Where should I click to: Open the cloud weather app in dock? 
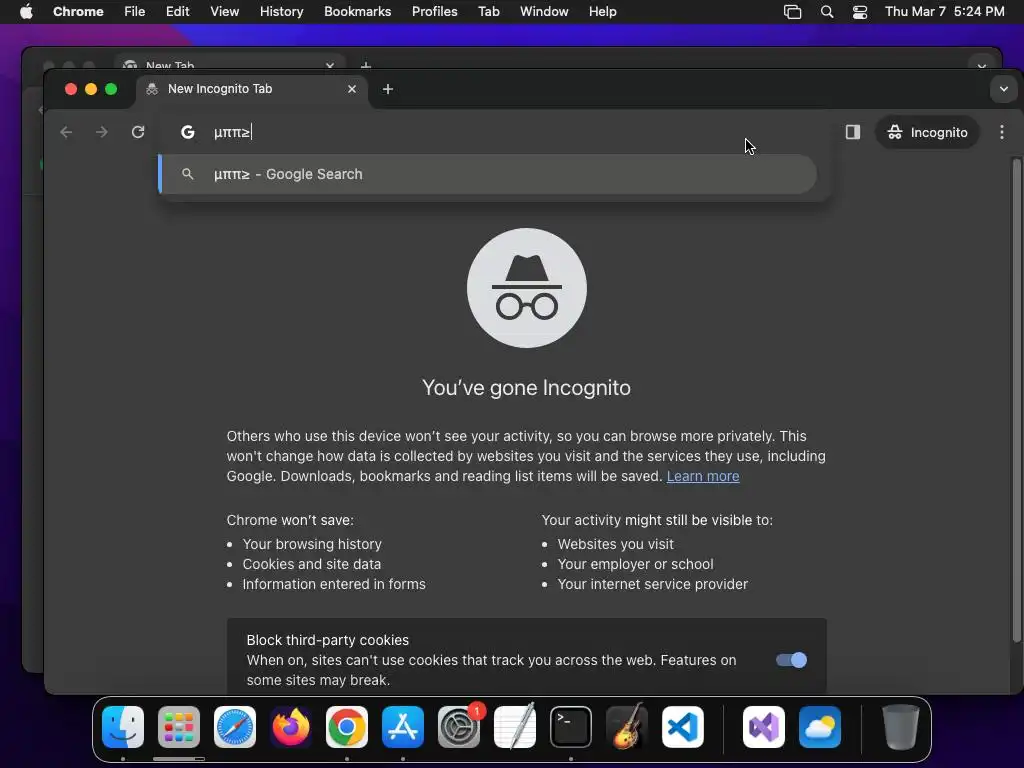click(x=820, y=727)
